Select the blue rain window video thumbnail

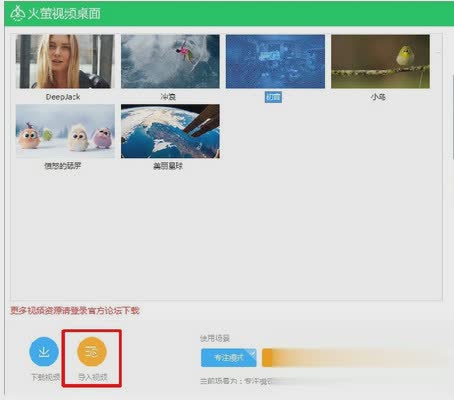pyautogui.click(x=275, y=61)
